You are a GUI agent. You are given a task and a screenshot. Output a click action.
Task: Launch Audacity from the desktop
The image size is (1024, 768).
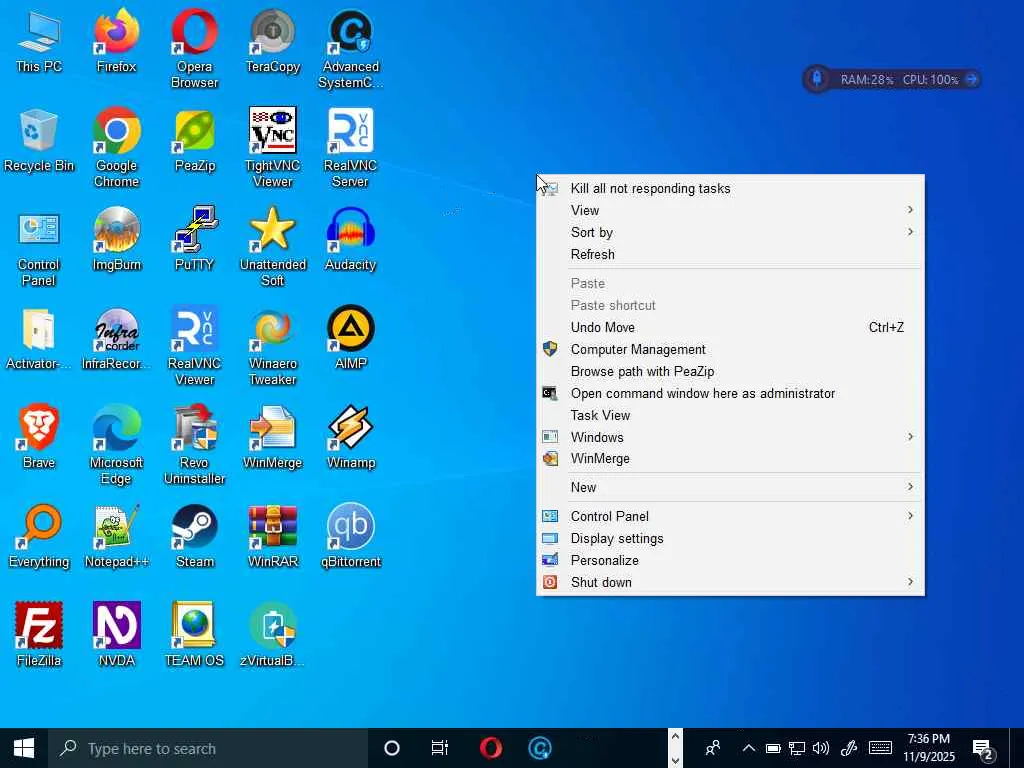[350, 238]
